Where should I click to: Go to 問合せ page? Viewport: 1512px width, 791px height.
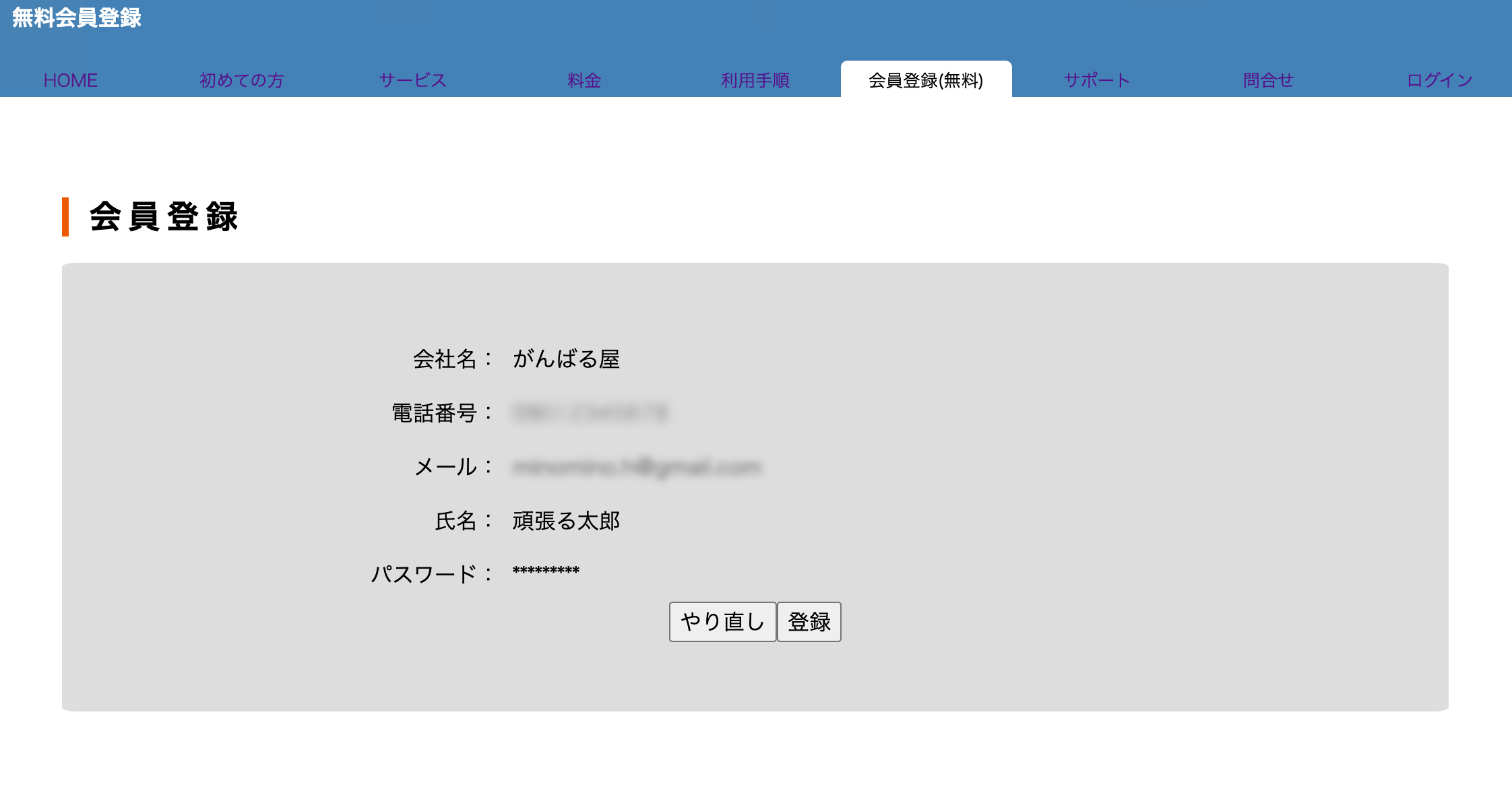[1268, 80]
